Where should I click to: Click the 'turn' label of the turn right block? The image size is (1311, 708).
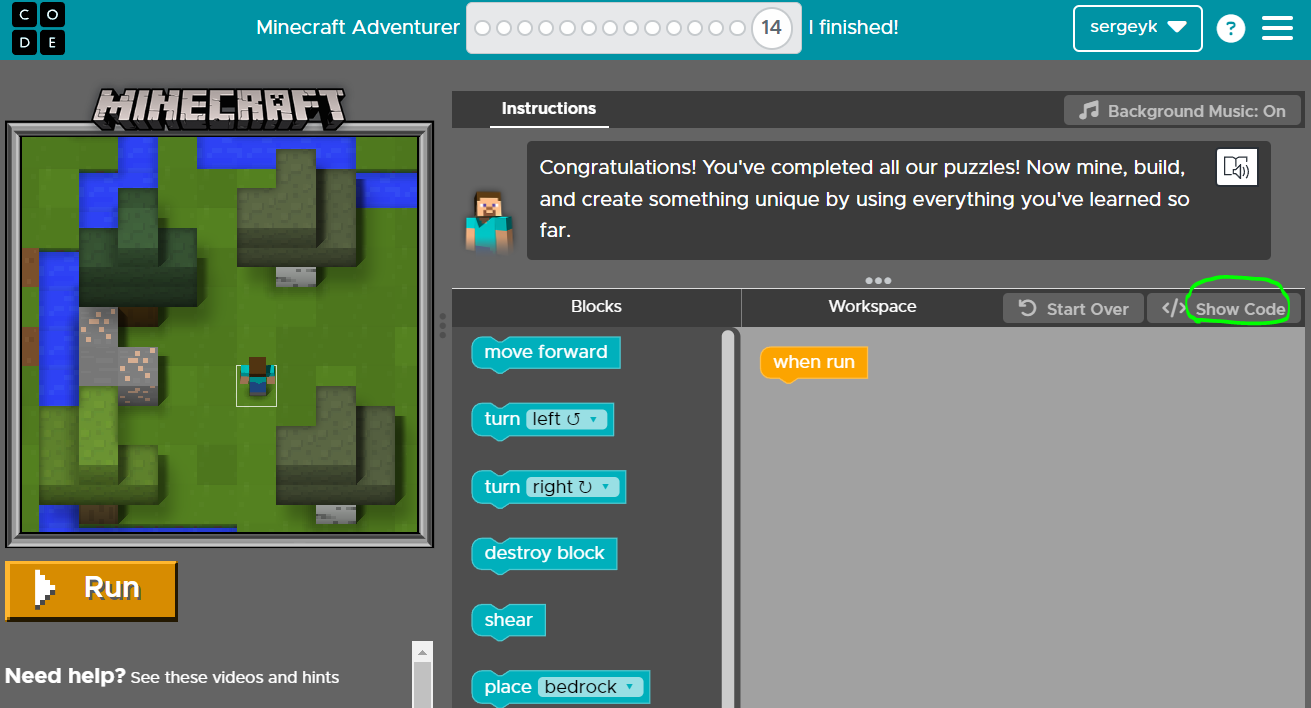[x=502, y=487]
